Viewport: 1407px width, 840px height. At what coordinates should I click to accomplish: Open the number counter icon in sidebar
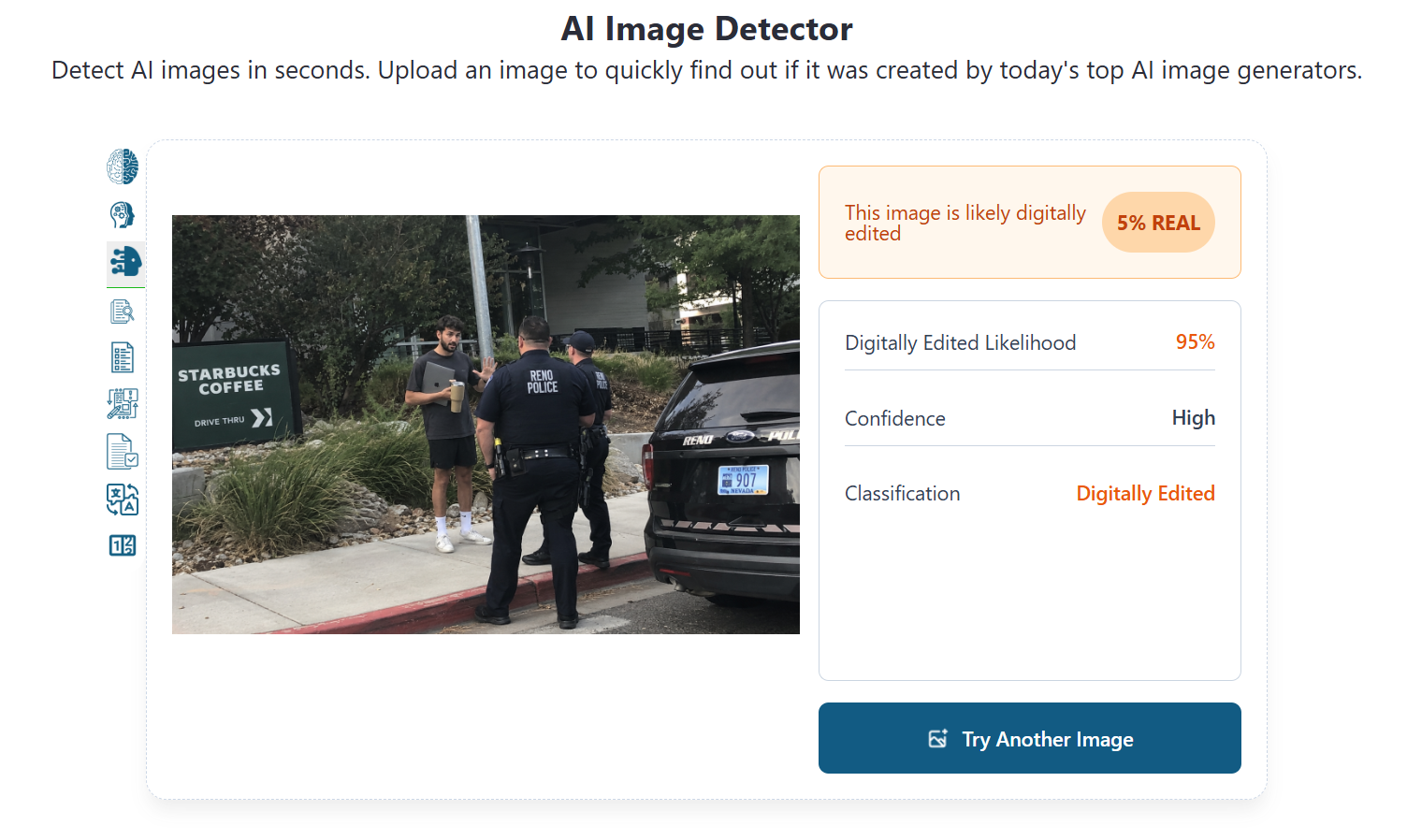pos(123,545)
